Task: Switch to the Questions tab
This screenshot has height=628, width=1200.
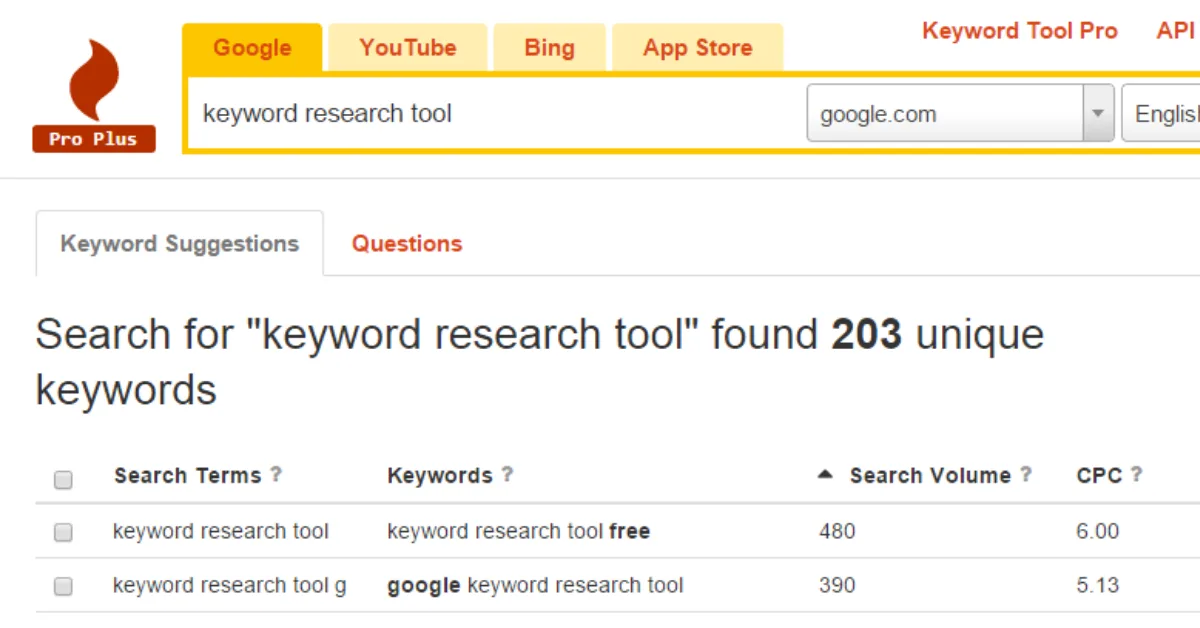Action: [x=406, y=243]
